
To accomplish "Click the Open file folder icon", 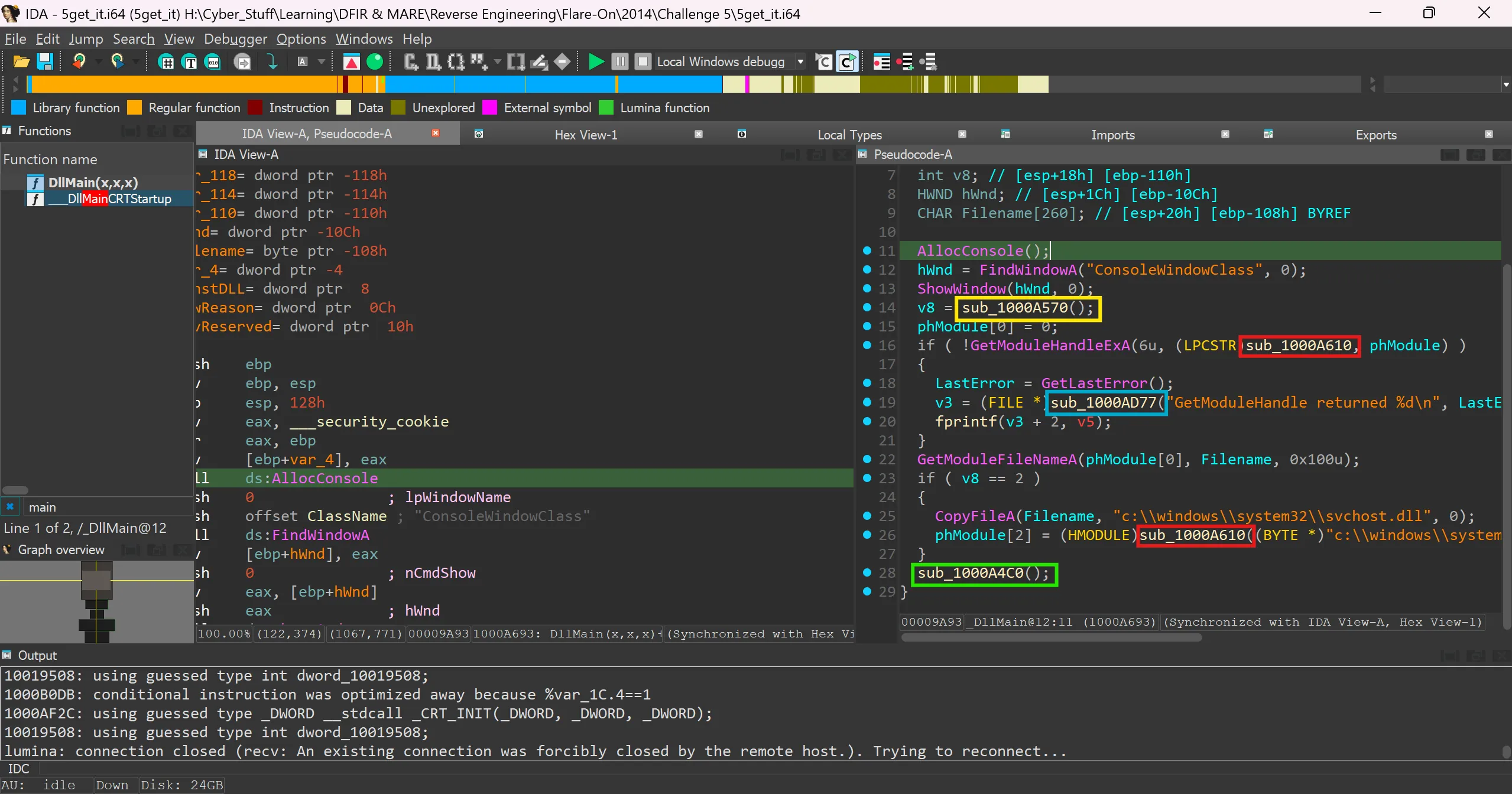I will coord(21,61).
